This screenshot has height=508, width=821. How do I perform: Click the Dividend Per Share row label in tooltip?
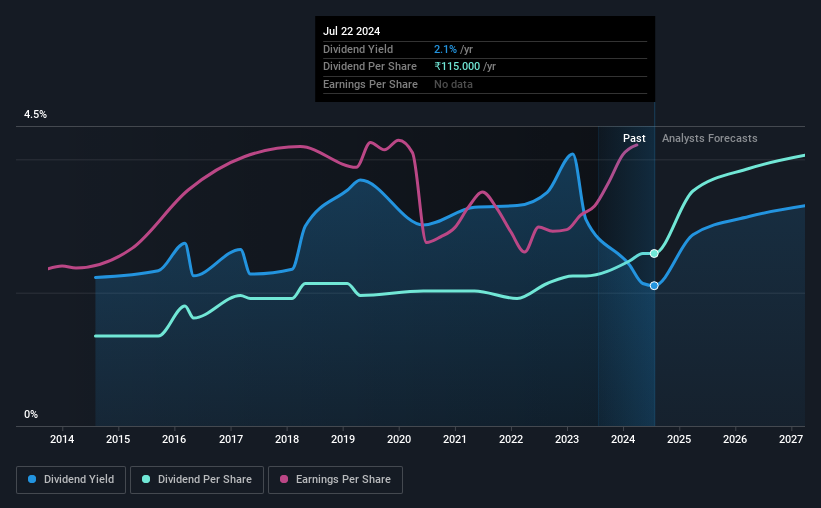370,67
